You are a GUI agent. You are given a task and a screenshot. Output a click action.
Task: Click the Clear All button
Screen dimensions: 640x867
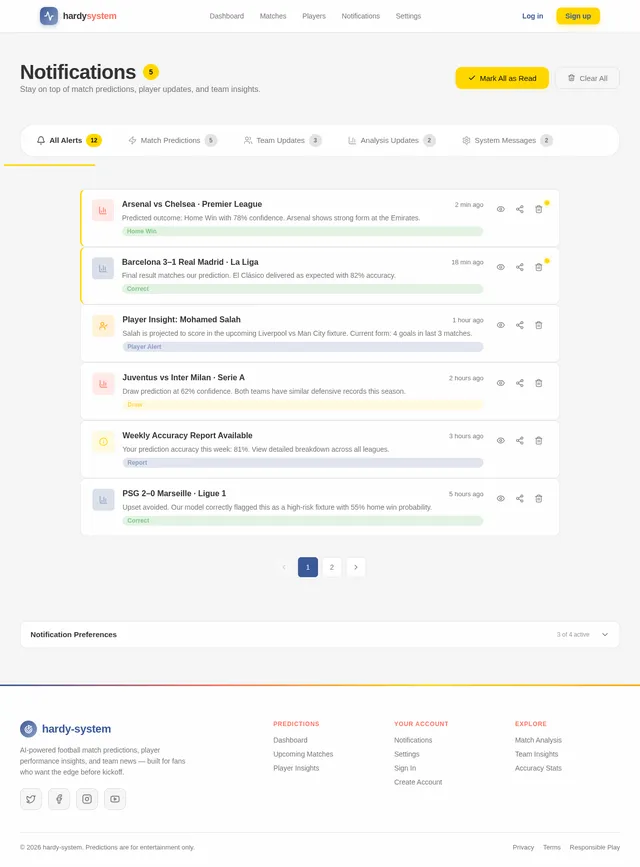click(x=587, y=78)
